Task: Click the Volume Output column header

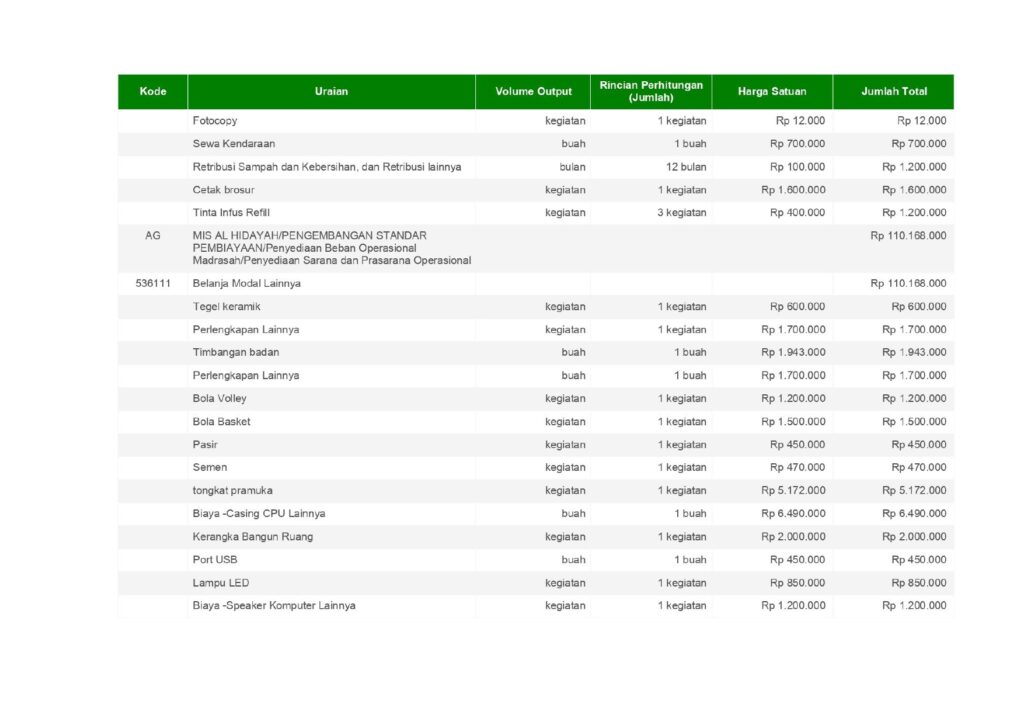Action: click(533, 91)
